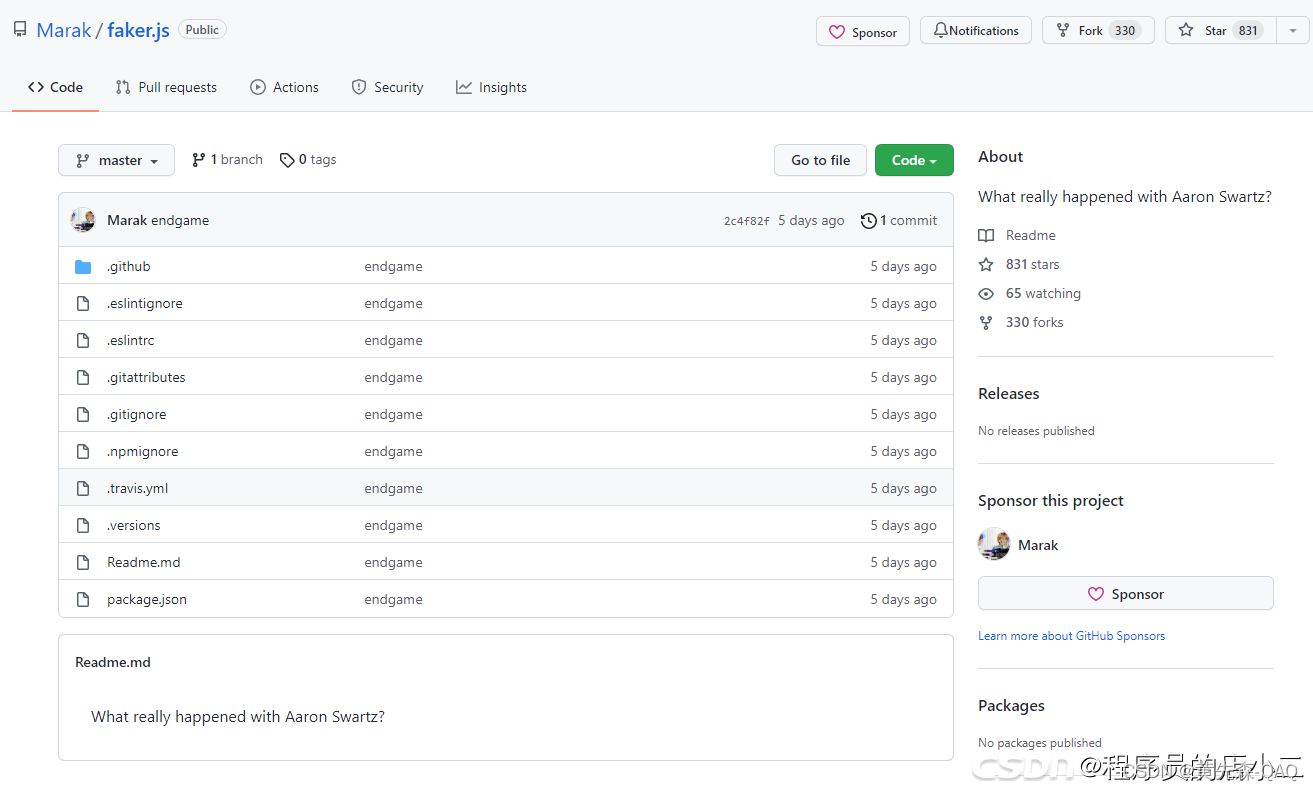Click the .github folder icon
Image resolution: width=1313 pixels, height=791 pixels.
[83, 266]
